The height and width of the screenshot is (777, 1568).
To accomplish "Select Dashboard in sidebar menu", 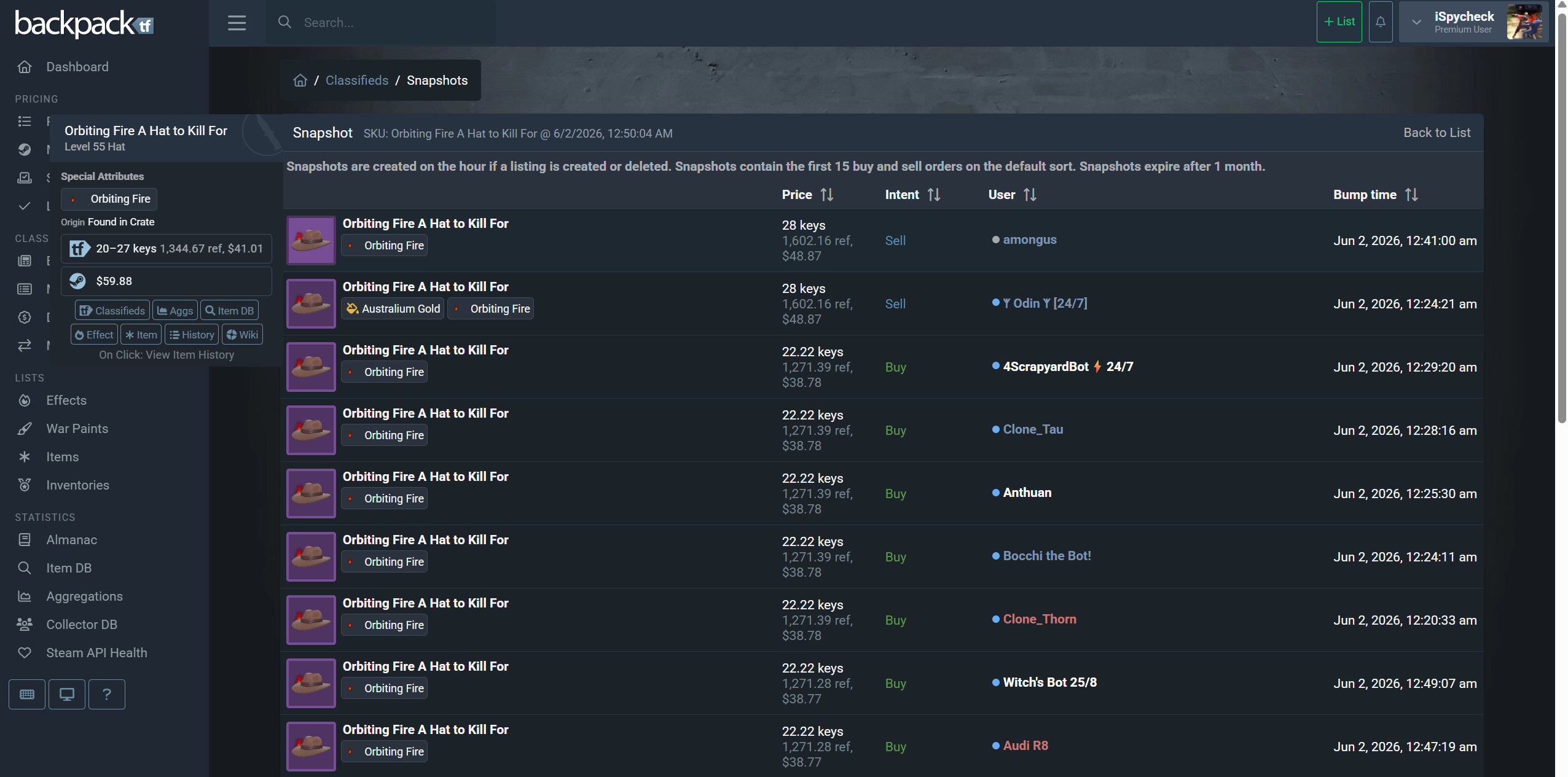I will (x=77, y=67).
